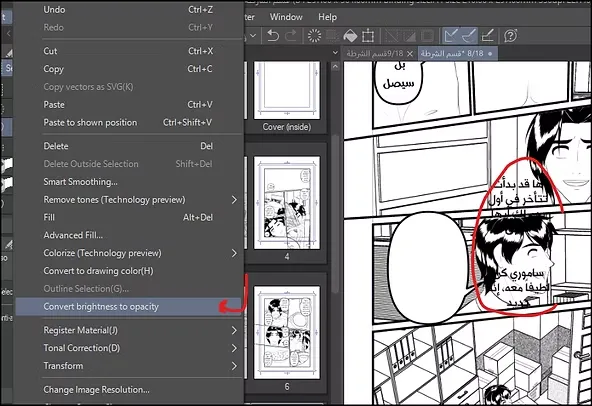Open the command bar dropdown before Undo
Image resolution: width=592 pixels, height=406 pixels.
[x=253, y=36]
